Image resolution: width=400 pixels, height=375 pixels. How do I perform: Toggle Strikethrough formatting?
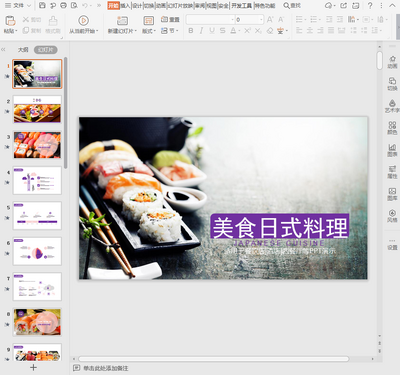pyautogui.click(x=223, y=31)
